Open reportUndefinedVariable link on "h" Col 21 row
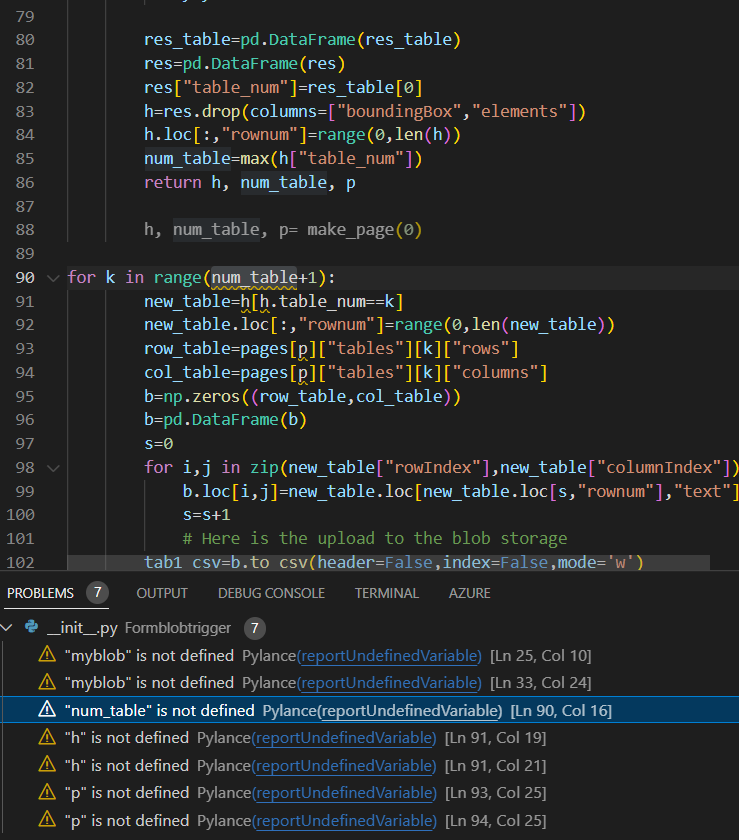 click(x=344, y=766)
